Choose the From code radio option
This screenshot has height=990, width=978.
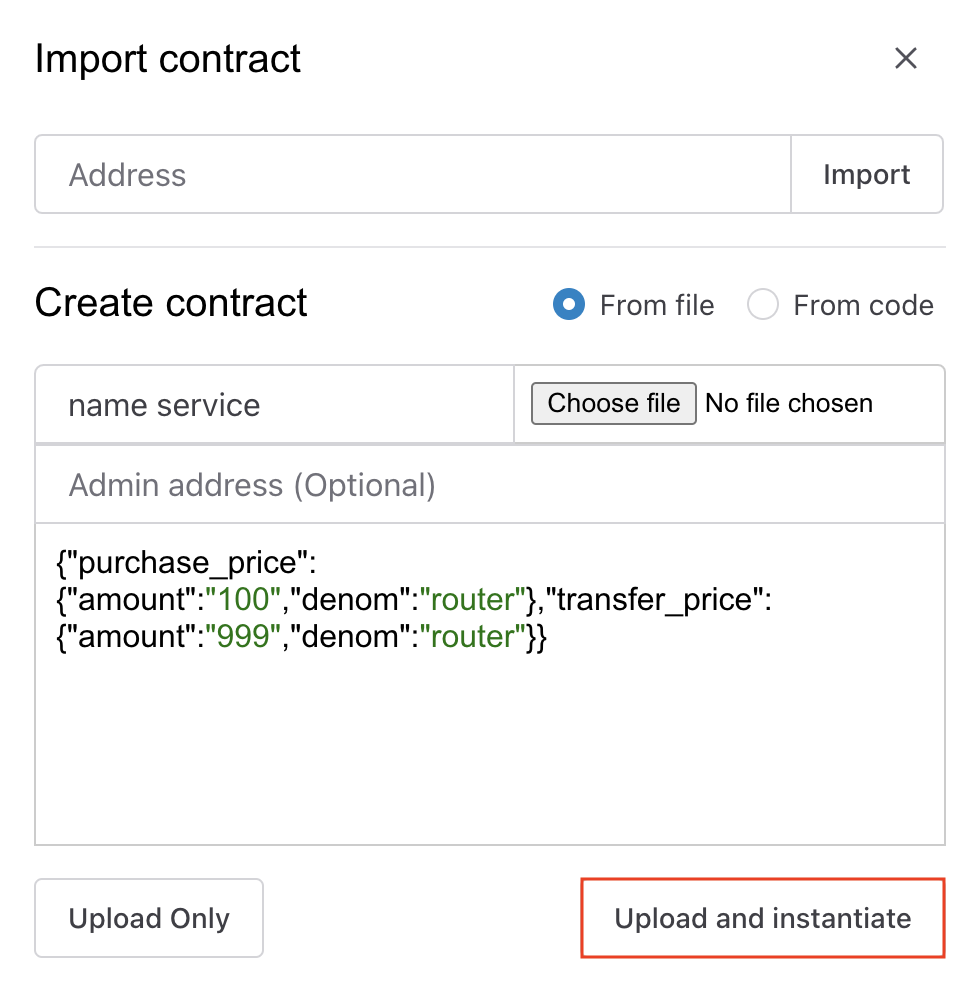click(x=763, y=305)
